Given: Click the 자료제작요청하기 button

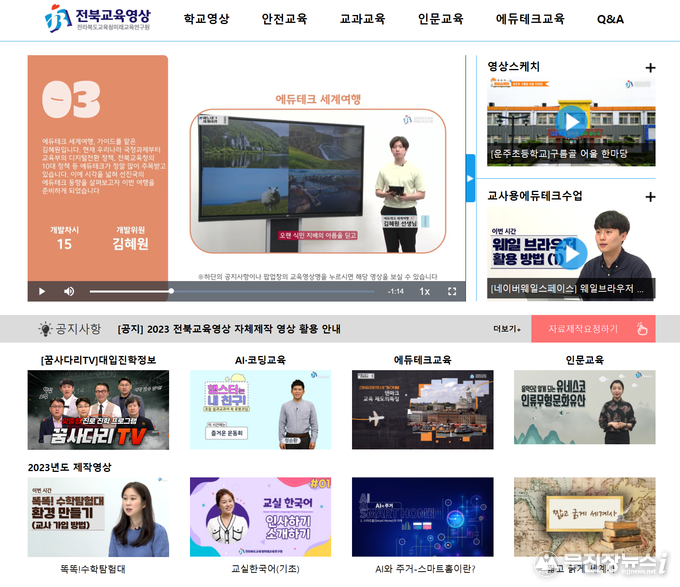Looking at the screenshot, I should (x=593, y=329).
